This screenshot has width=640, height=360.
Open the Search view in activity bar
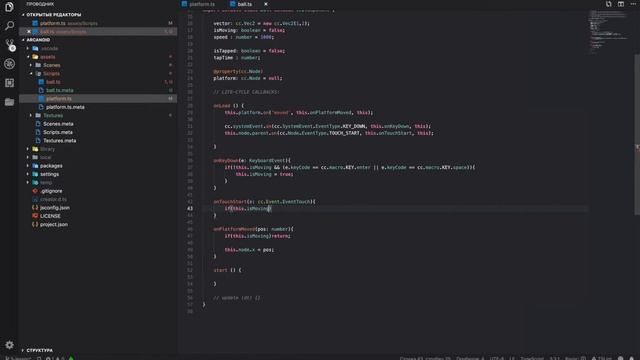[x=9, y=25]
